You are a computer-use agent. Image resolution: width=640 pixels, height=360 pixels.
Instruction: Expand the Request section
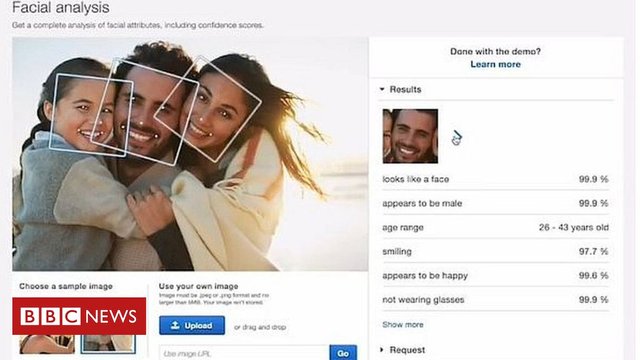(x=402, y=350)
